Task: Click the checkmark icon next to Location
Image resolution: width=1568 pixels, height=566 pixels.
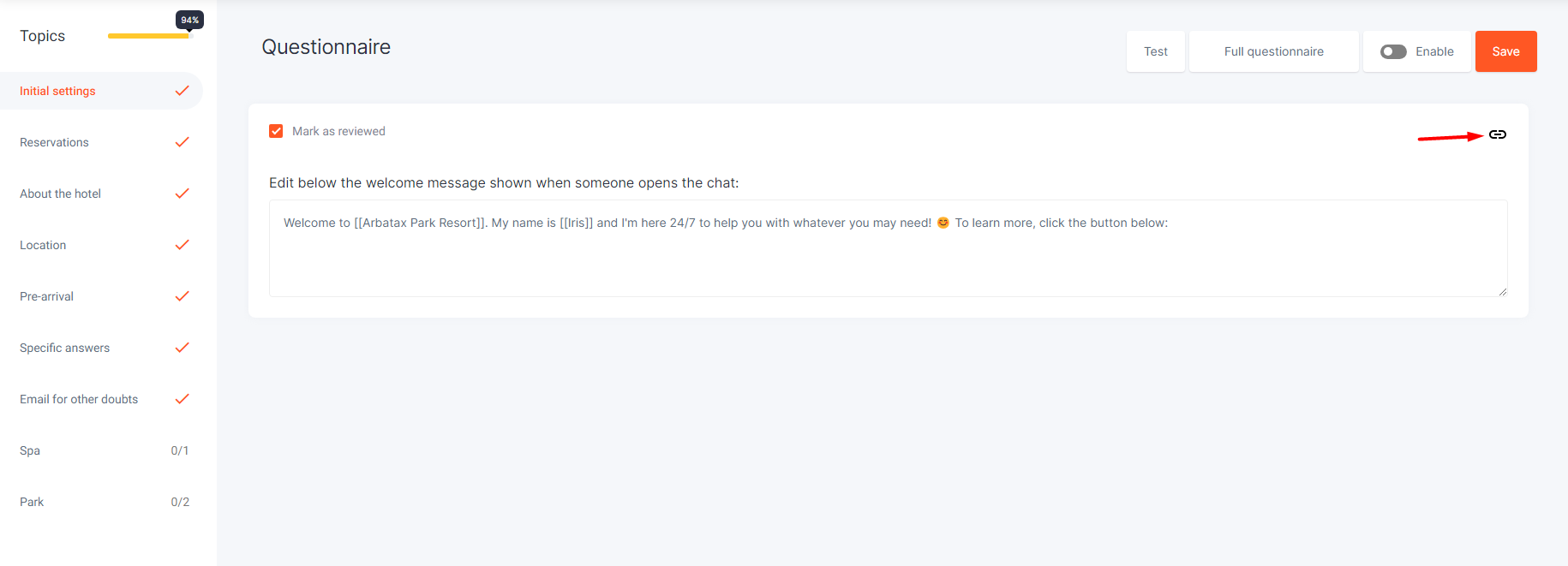Action: click(x=182, y=245)
